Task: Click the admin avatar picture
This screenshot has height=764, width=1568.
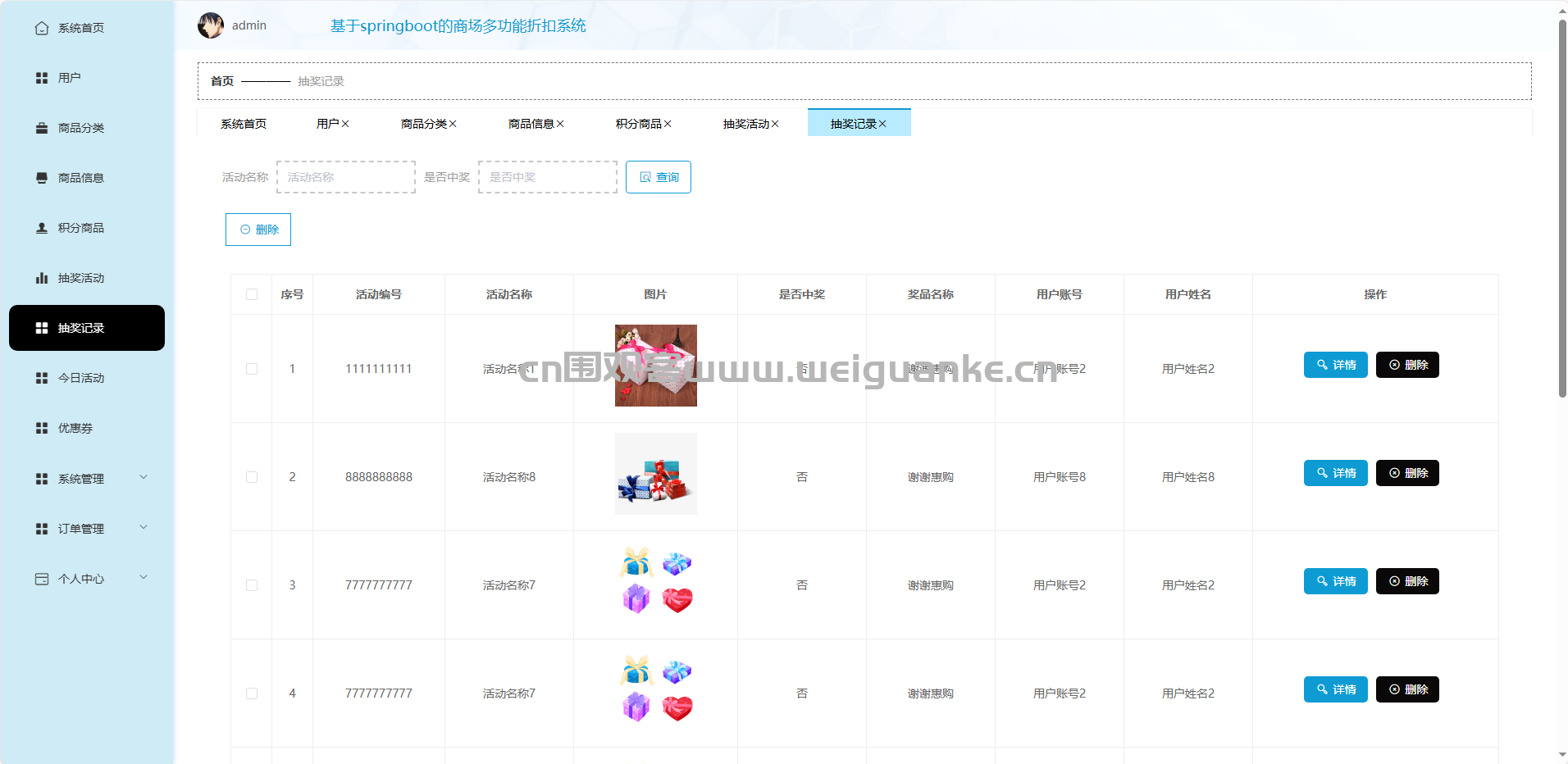Action: [x=211, y=25]
